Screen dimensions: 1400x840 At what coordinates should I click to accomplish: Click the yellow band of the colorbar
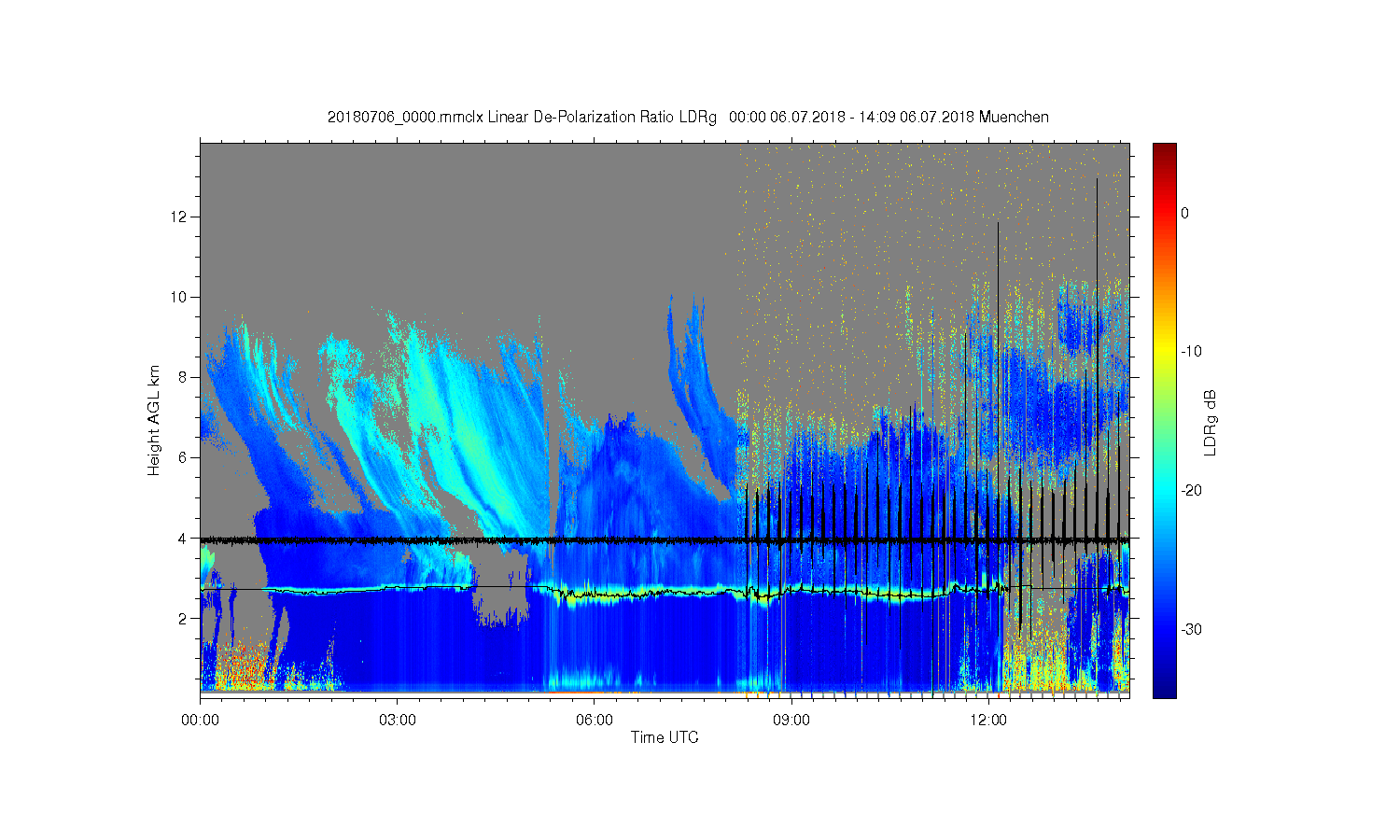(x=1164, y=351)
